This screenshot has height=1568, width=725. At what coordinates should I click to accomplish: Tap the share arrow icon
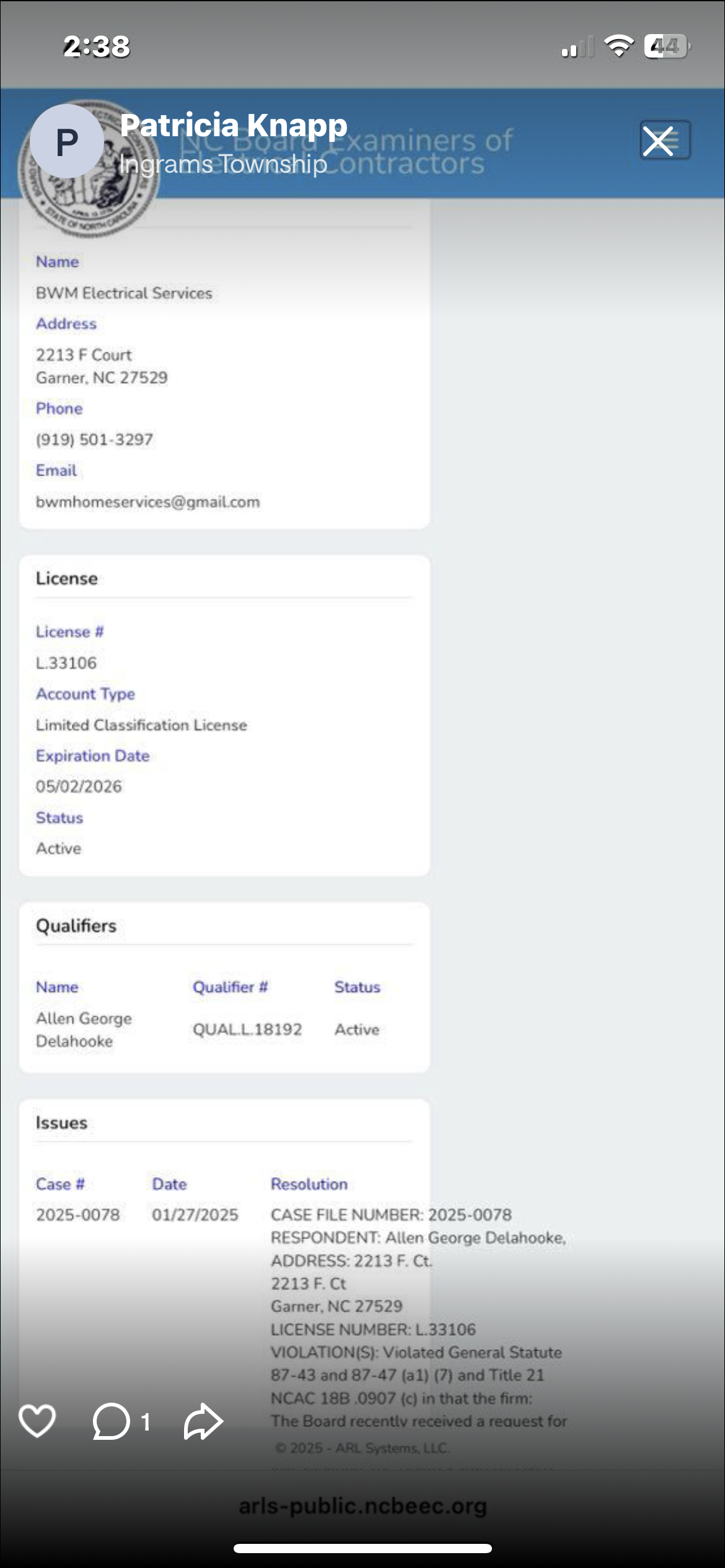(x=203, y=1421)
